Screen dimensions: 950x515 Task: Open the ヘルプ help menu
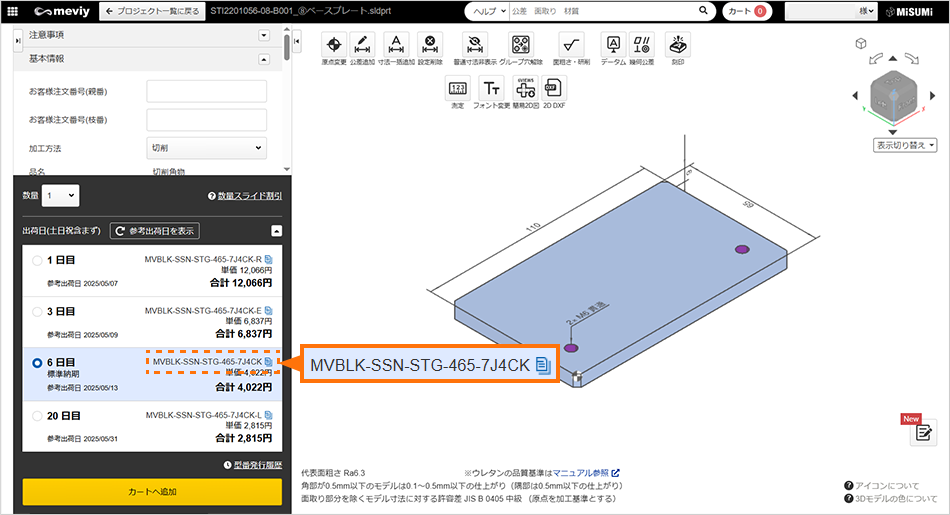[487, 11]
